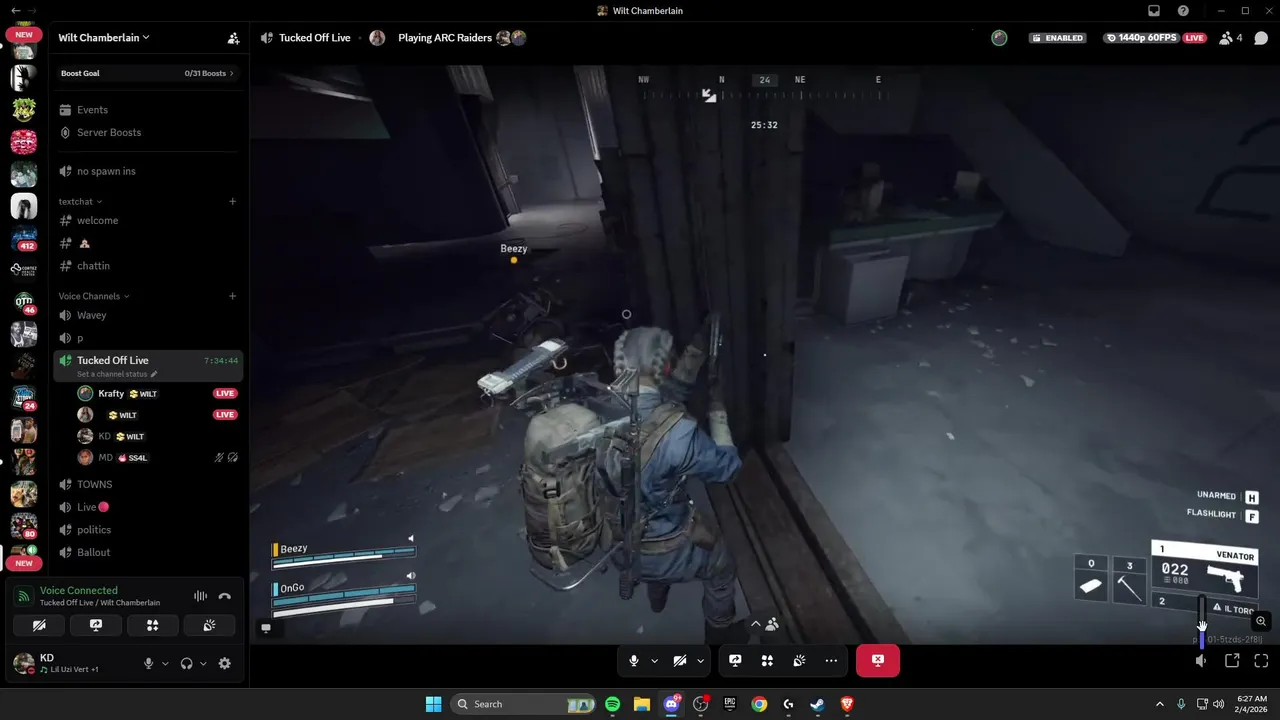Pop out the stream window
Screen dimensions: 1280x720
coord(1232,661)
